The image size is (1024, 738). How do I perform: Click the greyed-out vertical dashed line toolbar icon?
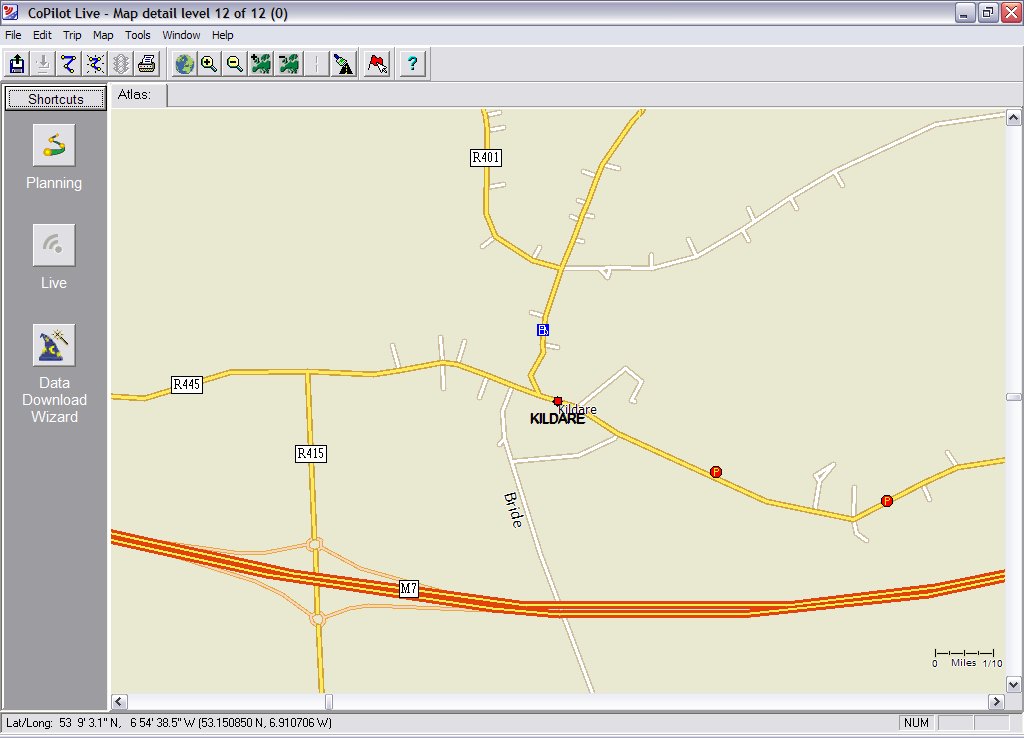(316, 64)
